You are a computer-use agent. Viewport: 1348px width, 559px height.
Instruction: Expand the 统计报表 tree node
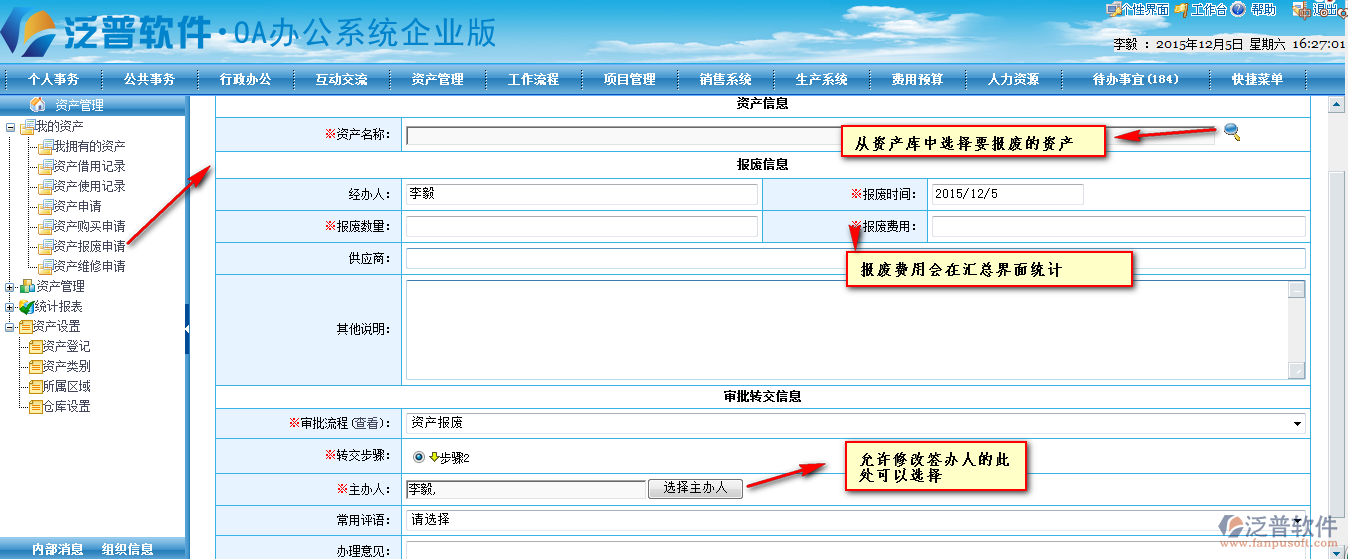pyautogui.click(x=10, y=307)
